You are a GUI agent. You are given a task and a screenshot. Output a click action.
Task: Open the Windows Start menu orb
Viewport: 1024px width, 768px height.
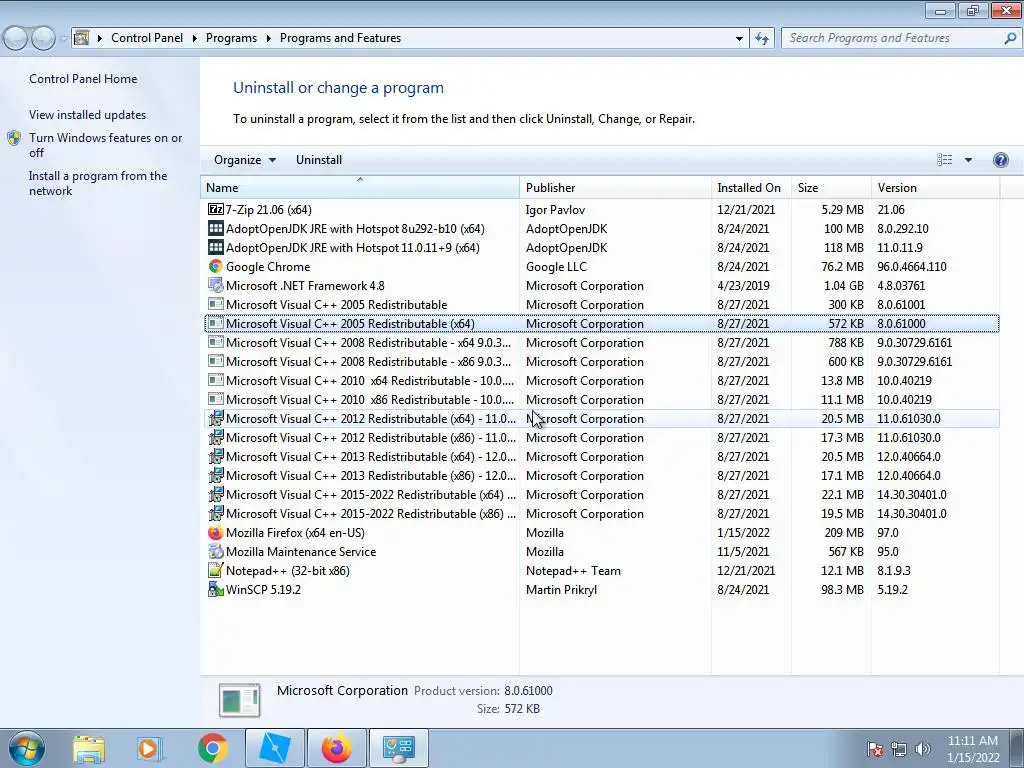(x=27, y=748)
